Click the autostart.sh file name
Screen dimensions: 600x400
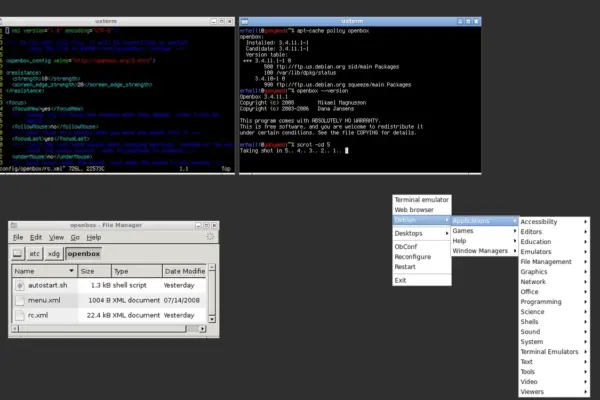[x=47, y=285]
